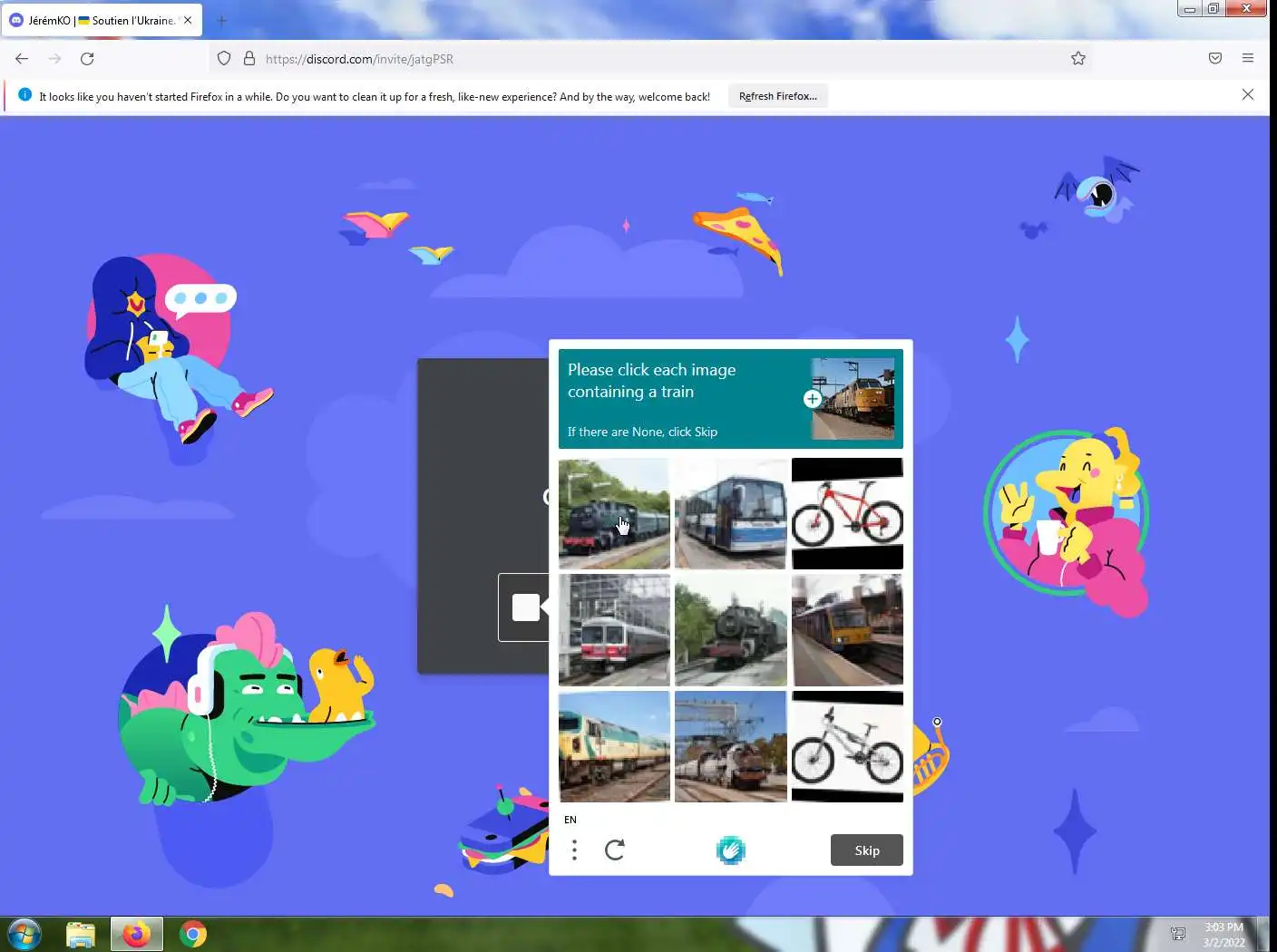Go back with the browser back arrow
1277x952 pixels.
coord(22,59)
